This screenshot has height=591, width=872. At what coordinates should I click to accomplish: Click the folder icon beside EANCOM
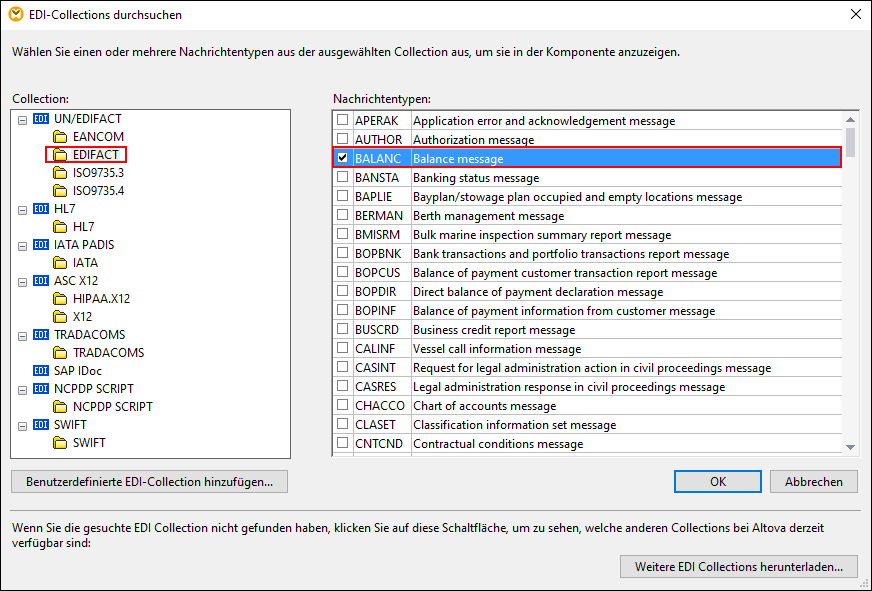60,137
